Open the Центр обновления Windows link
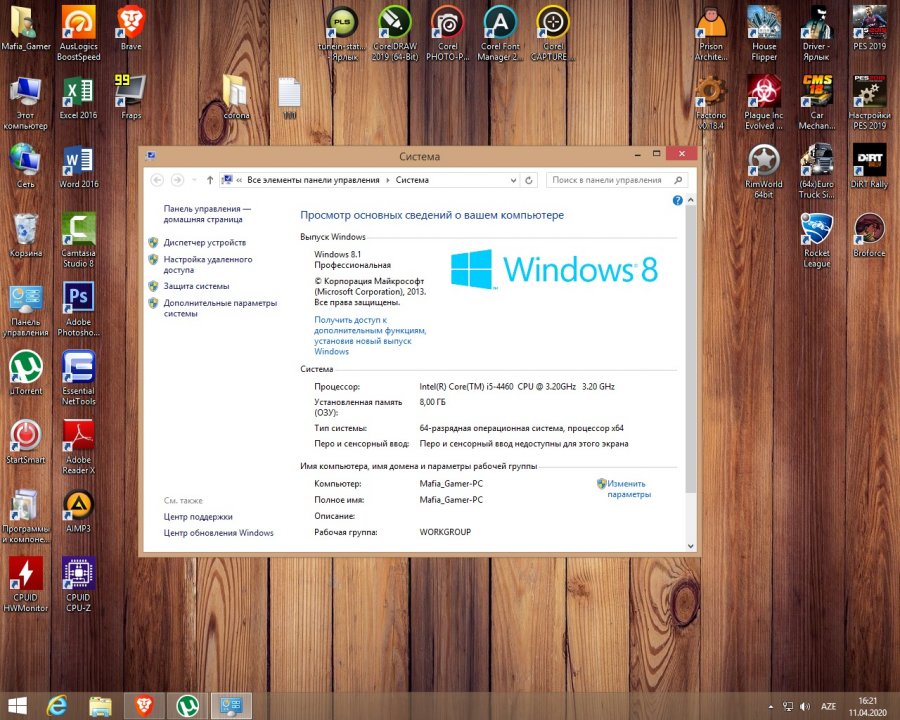This screenshot has width=900, height=720. tap(218, 533)
